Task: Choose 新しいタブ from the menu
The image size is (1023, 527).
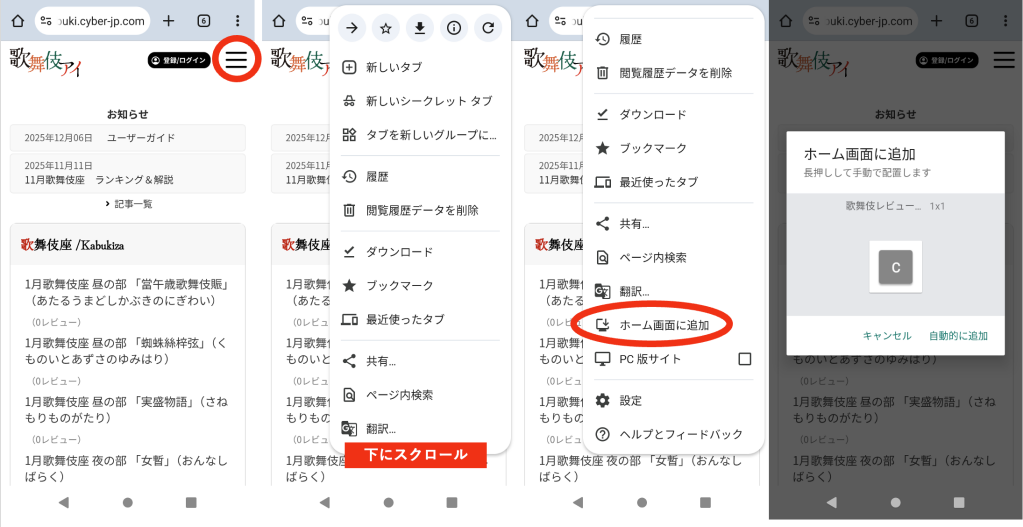Action: (x=393, y=67)
